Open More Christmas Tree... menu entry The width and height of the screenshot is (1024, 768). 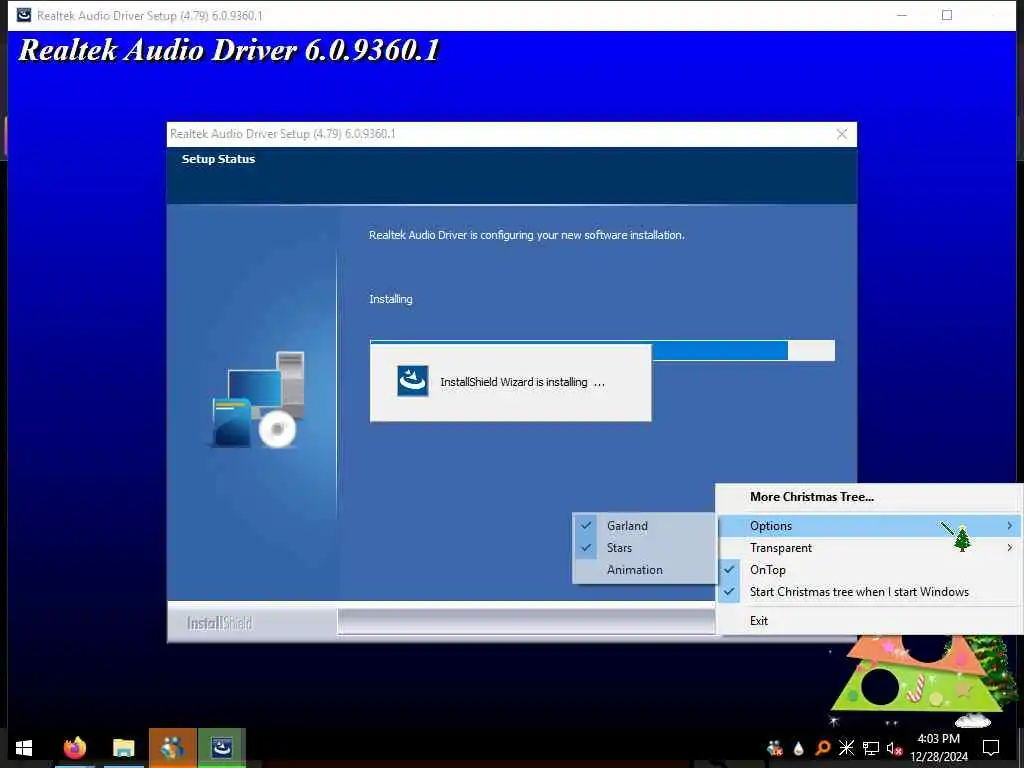click(x=869, y=497)
